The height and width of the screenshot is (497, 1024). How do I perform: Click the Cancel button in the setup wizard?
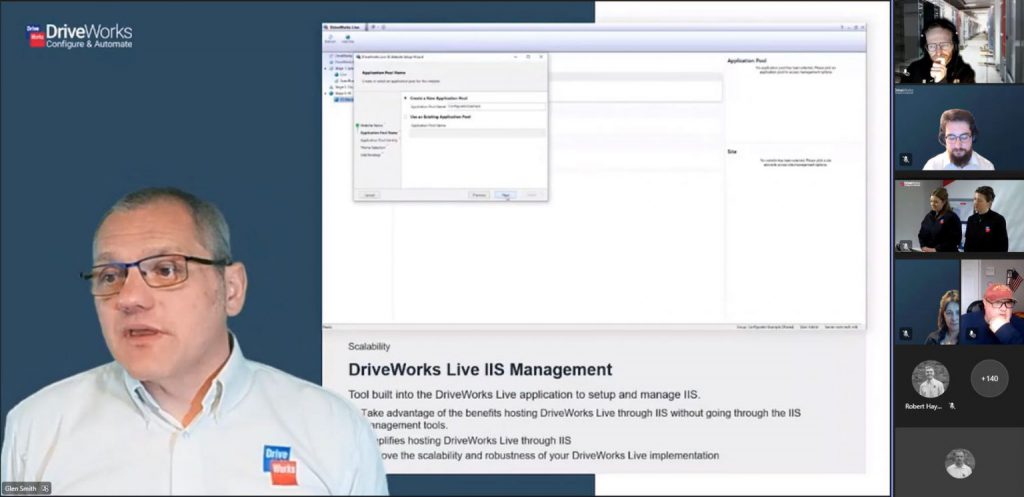370,195
